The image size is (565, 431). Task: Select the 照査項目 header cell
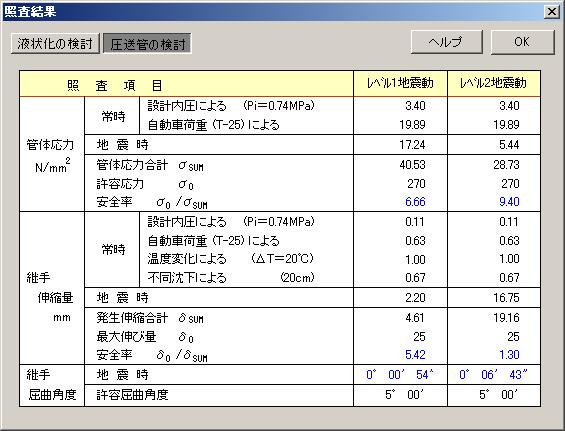click(x=186, y=84)
